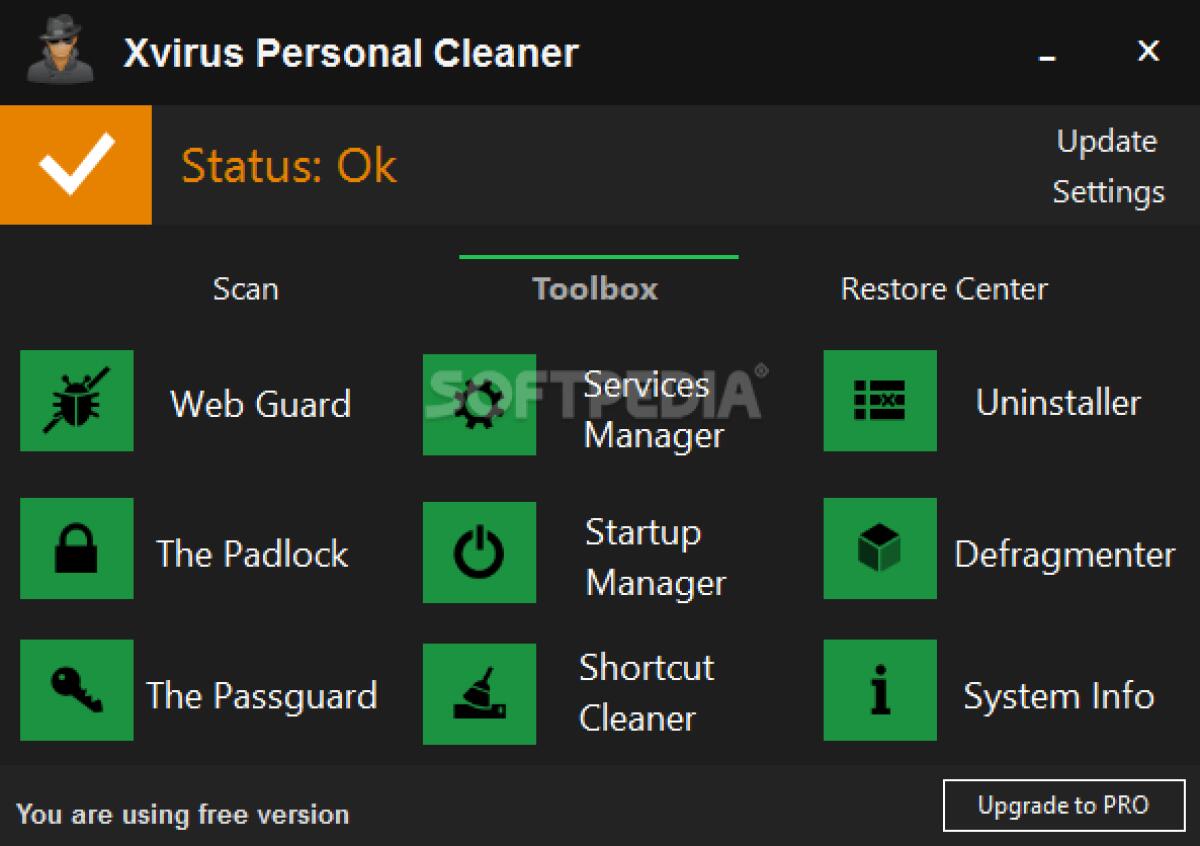Click the Web Guard text label
The image size is (1200, 846).
point(260,404)
